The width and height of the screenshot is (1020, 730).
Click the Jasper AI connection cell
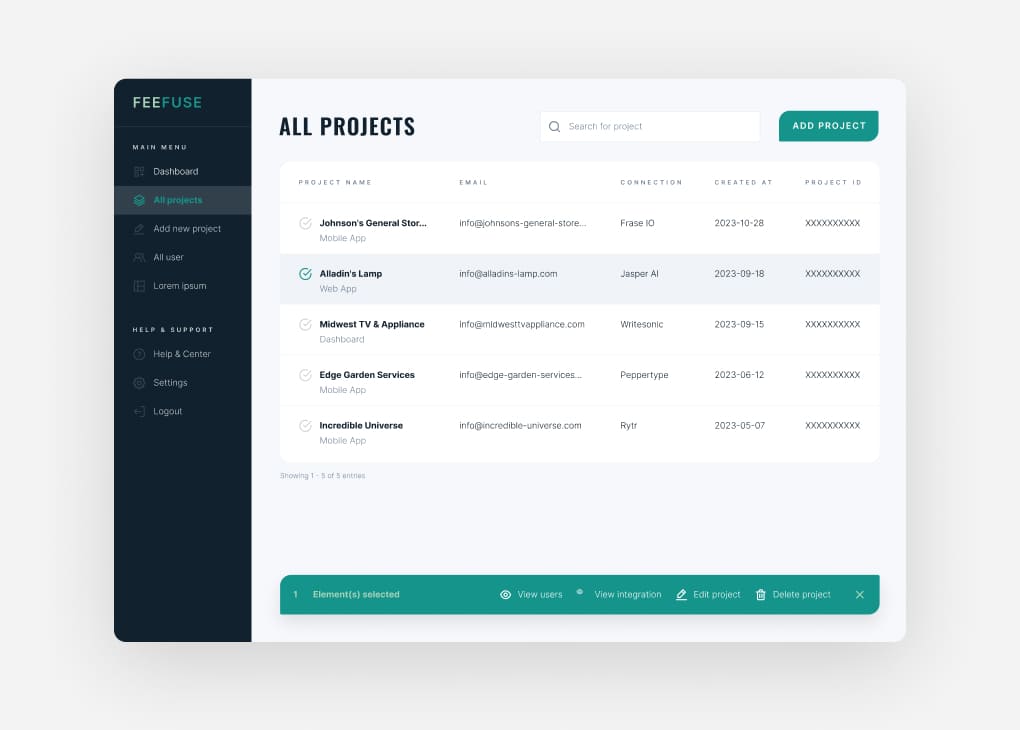[639, 274]
